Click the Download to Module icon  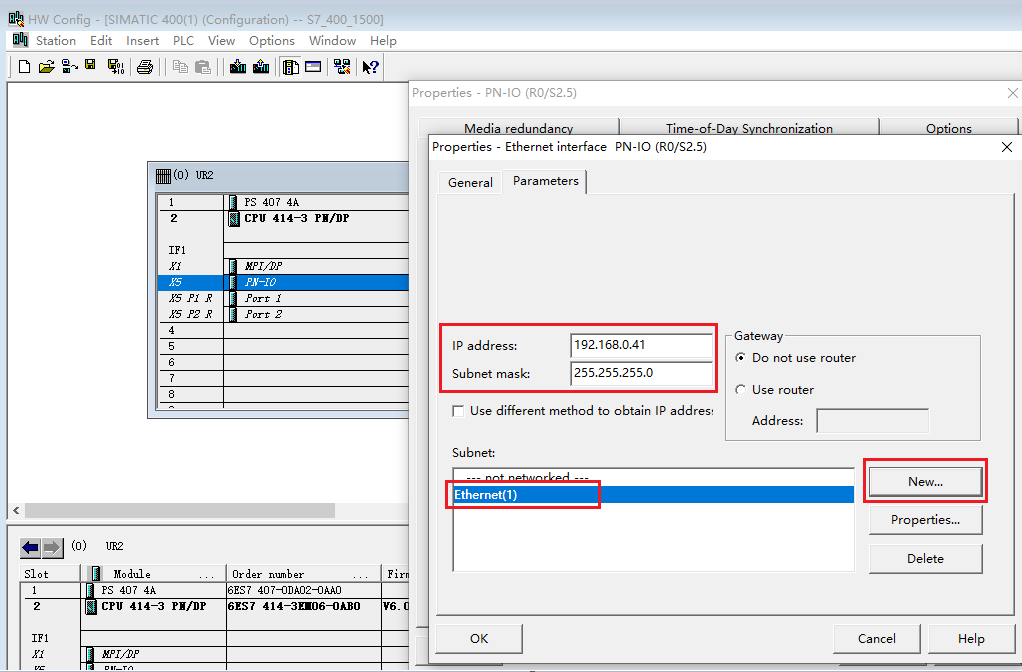(x=238, y=66)
